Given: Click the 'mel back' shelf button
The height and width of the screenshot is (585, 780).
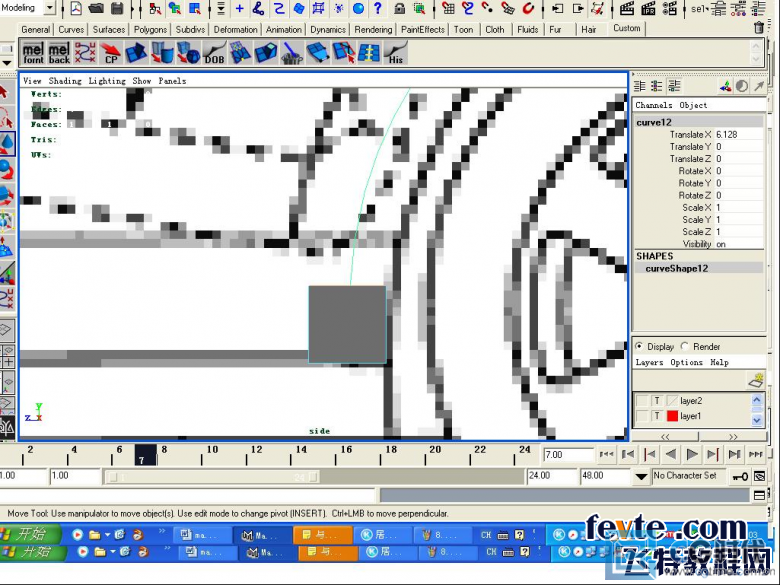Looking at the screenshot, I should [59, 53].
